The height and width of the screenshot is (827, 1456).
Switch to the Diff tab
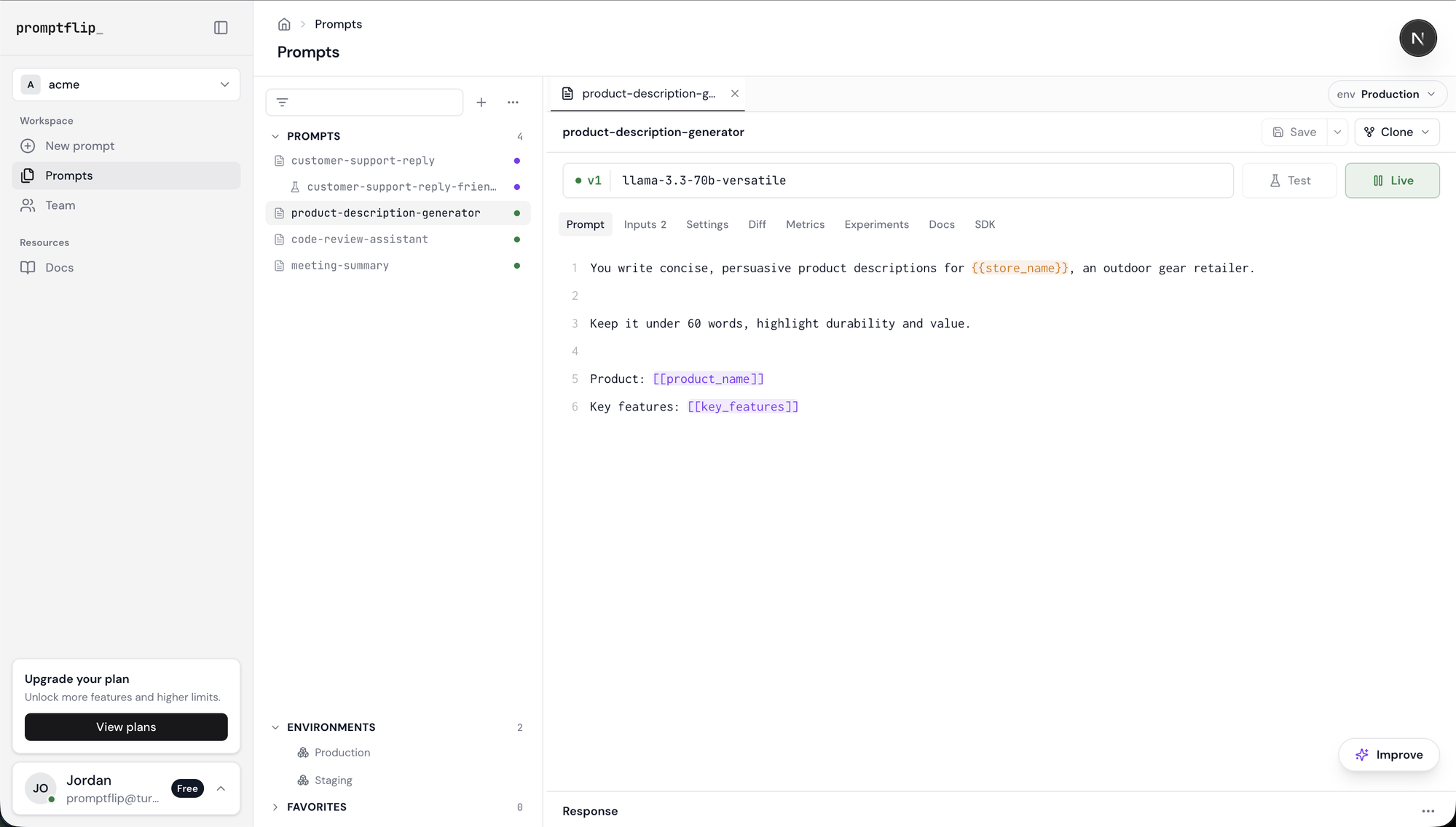757,224
